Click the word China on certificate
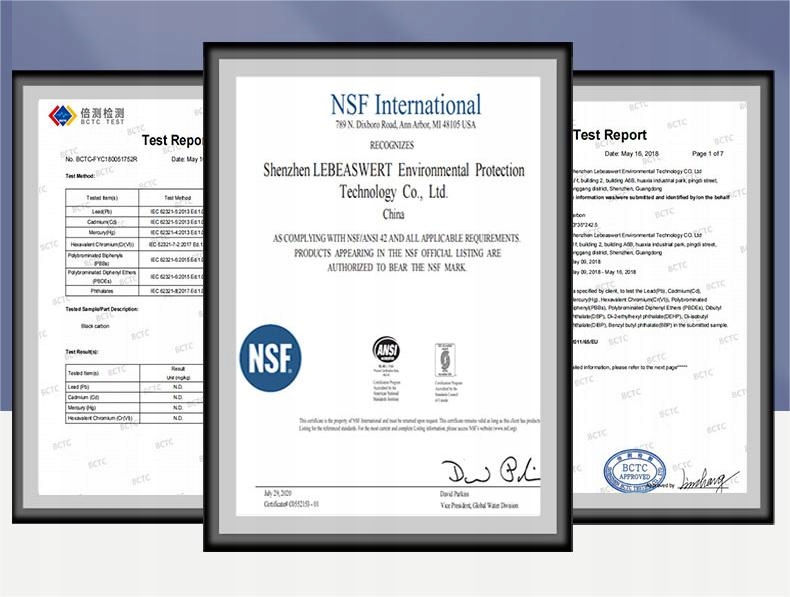The image size is (790, 597). click(x=393, y=214)
